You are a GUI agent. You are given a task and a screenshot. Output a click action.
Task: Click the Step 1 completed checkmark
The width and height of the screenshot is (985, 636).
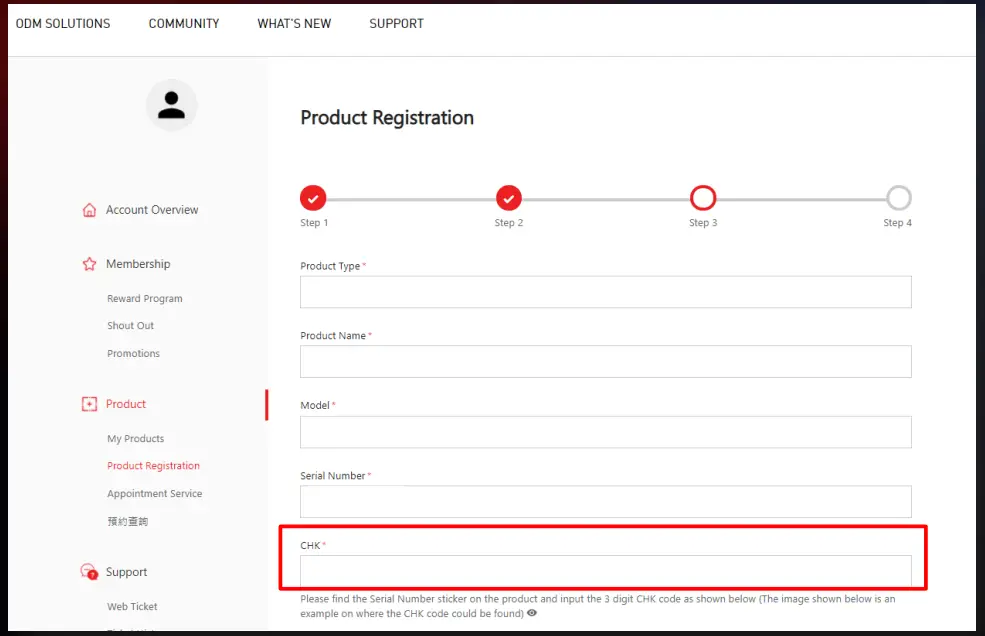point(313,198)
